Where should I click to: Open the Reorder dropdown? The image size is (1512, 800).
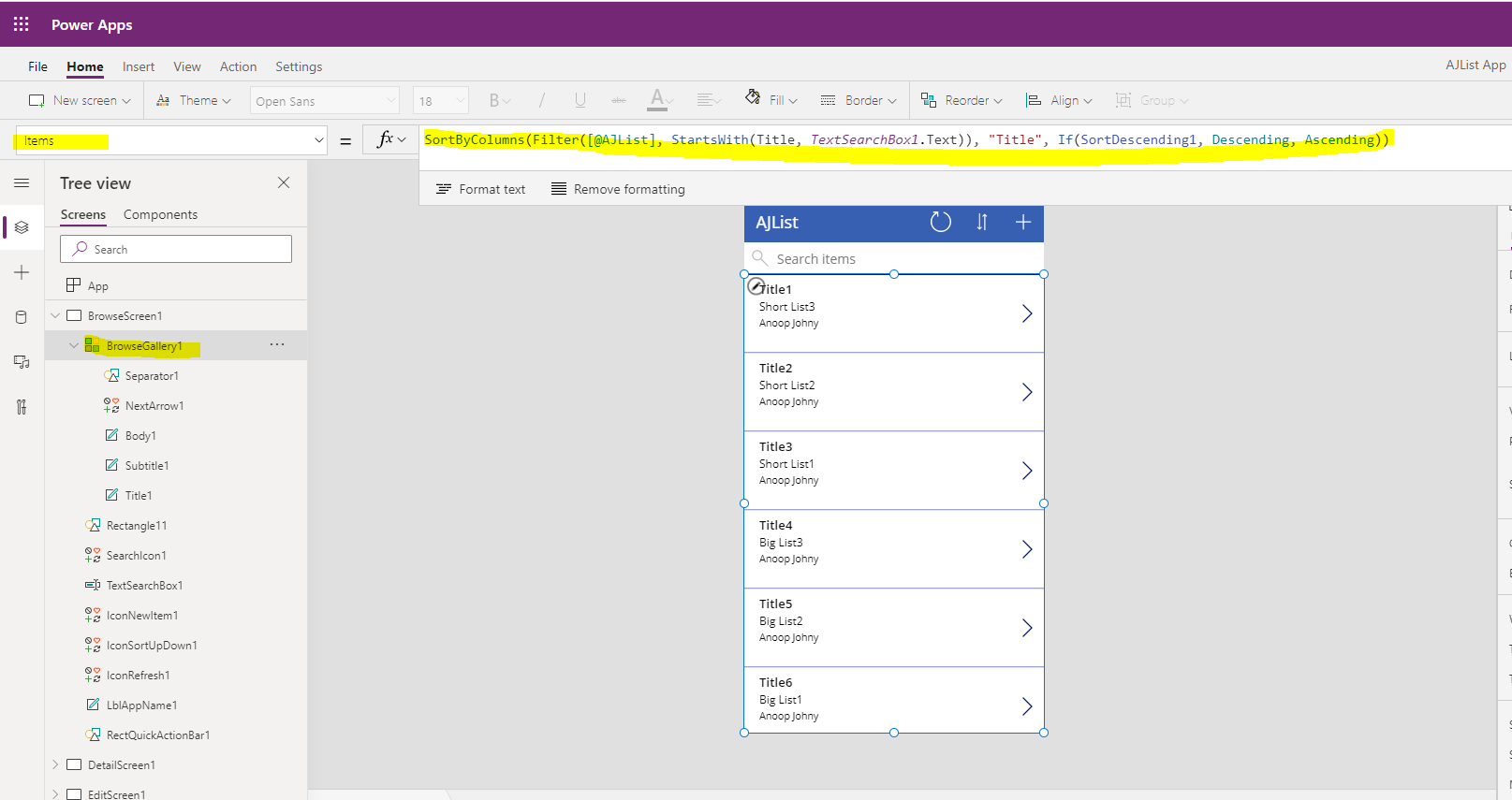(x=962, y=100)
